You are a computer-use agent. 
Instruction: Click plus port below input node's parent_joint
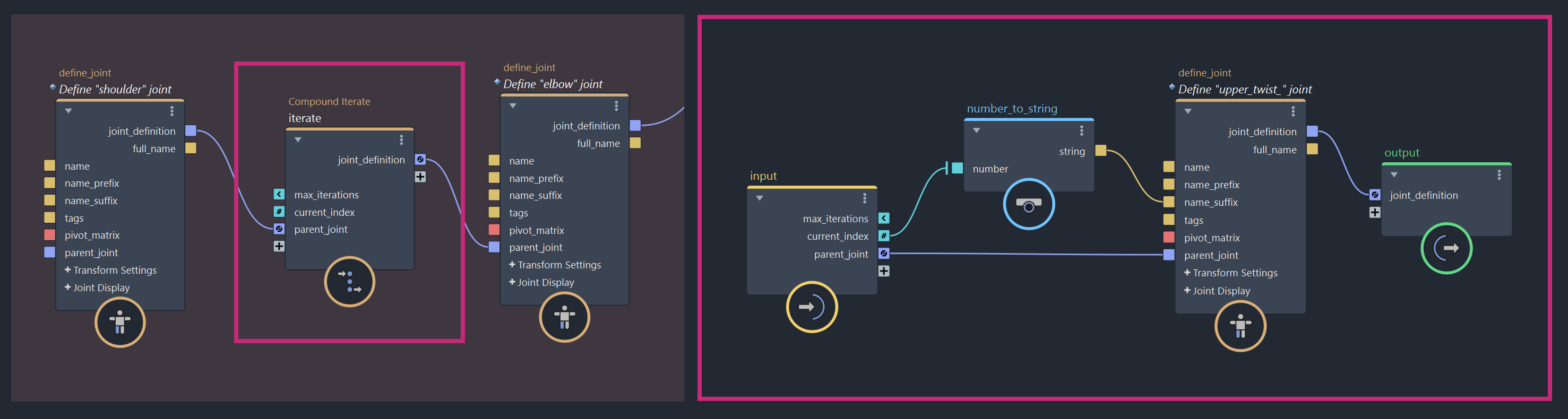[884, 271]
